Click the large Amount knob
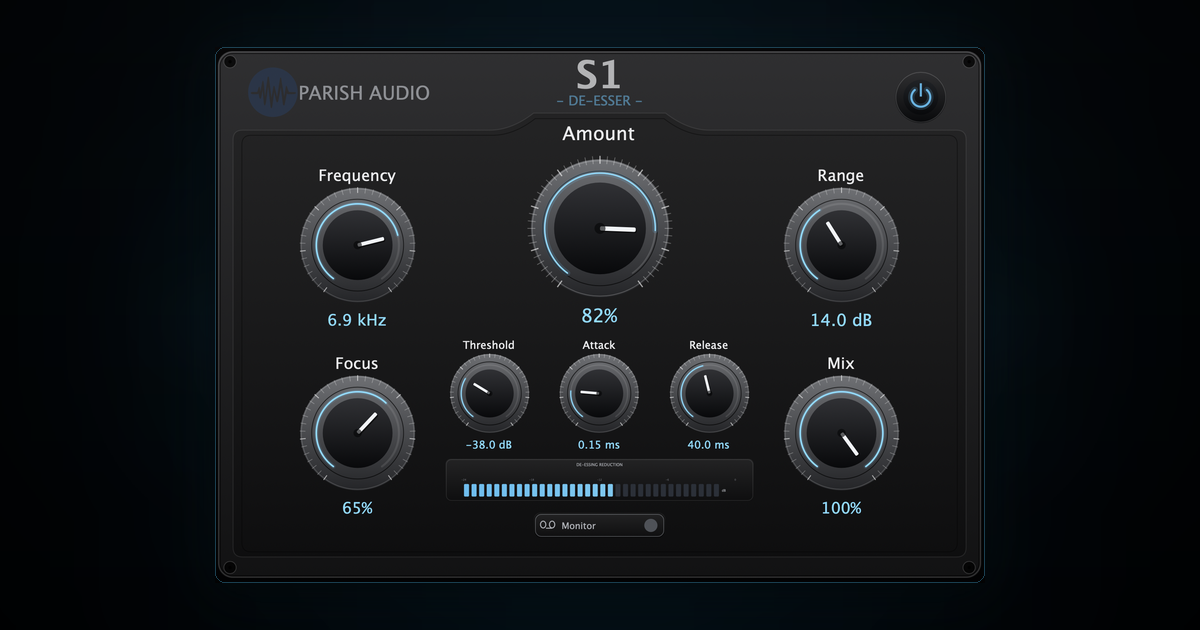 click(x=600, y=228)
